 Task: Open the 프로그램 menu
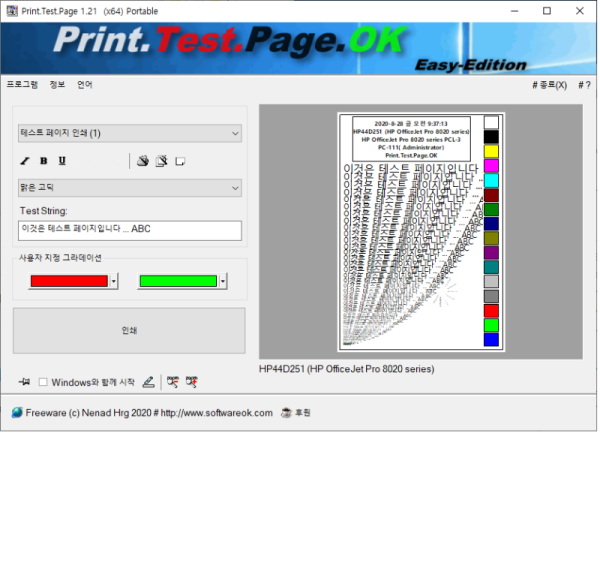[x=22, y=85]
